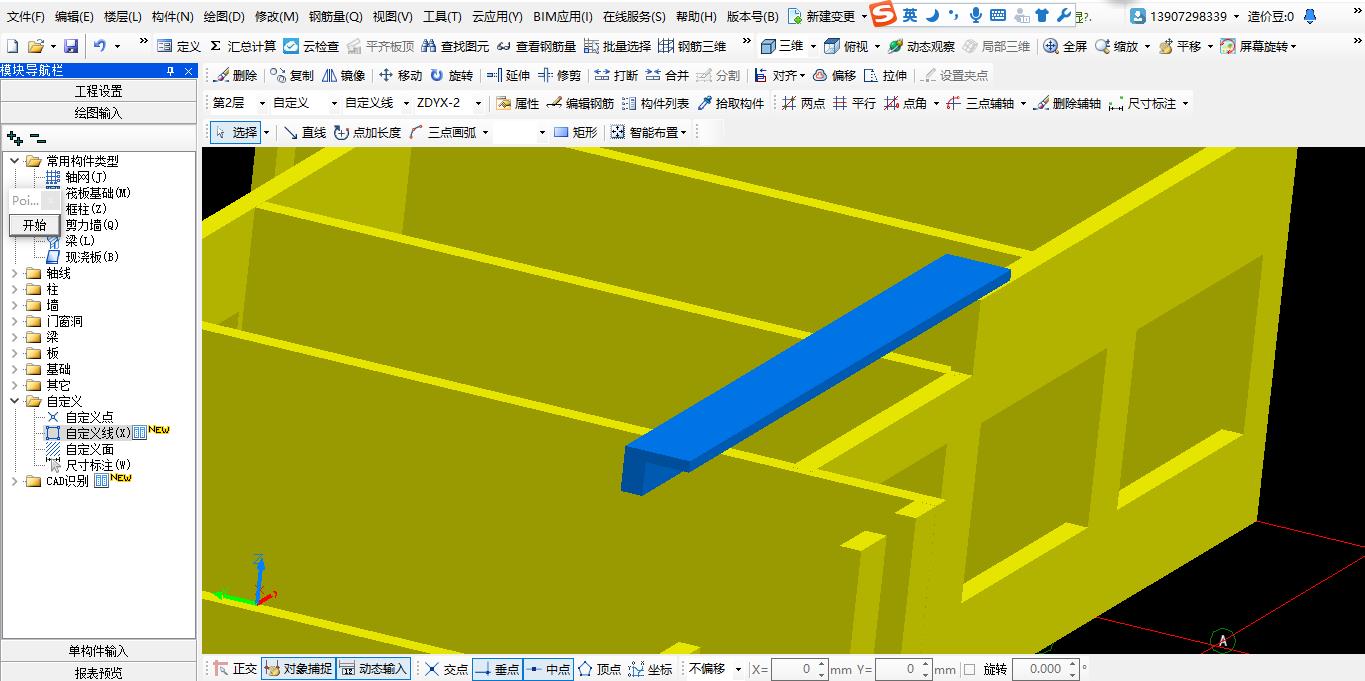The width and height of the screenshot is (1365, 681).
Task: Expand the CAD识别 tree node
Action: [x=14, y=481]
